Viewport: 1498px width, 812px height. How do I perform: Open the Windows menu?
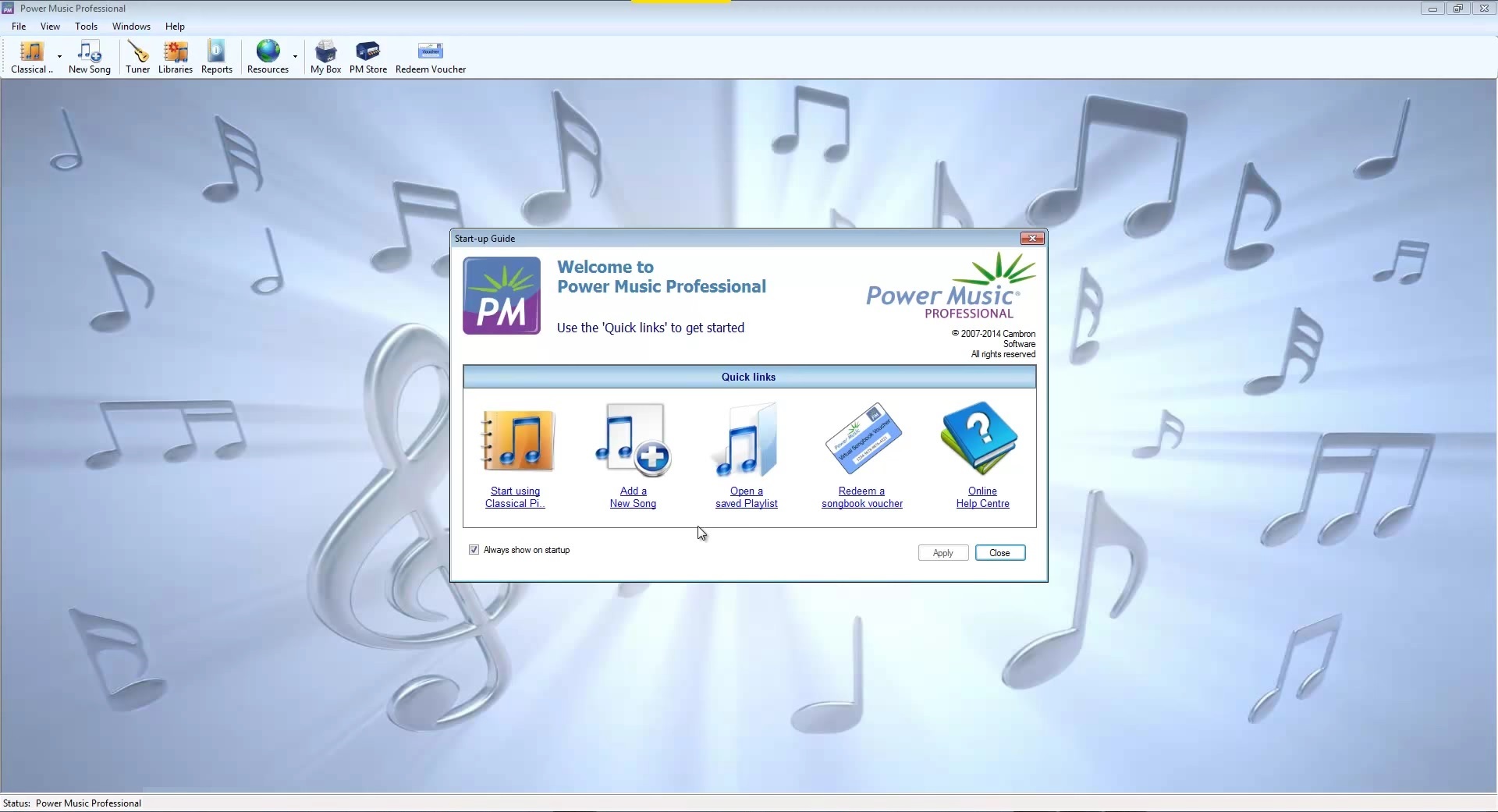tap(131, 26)
